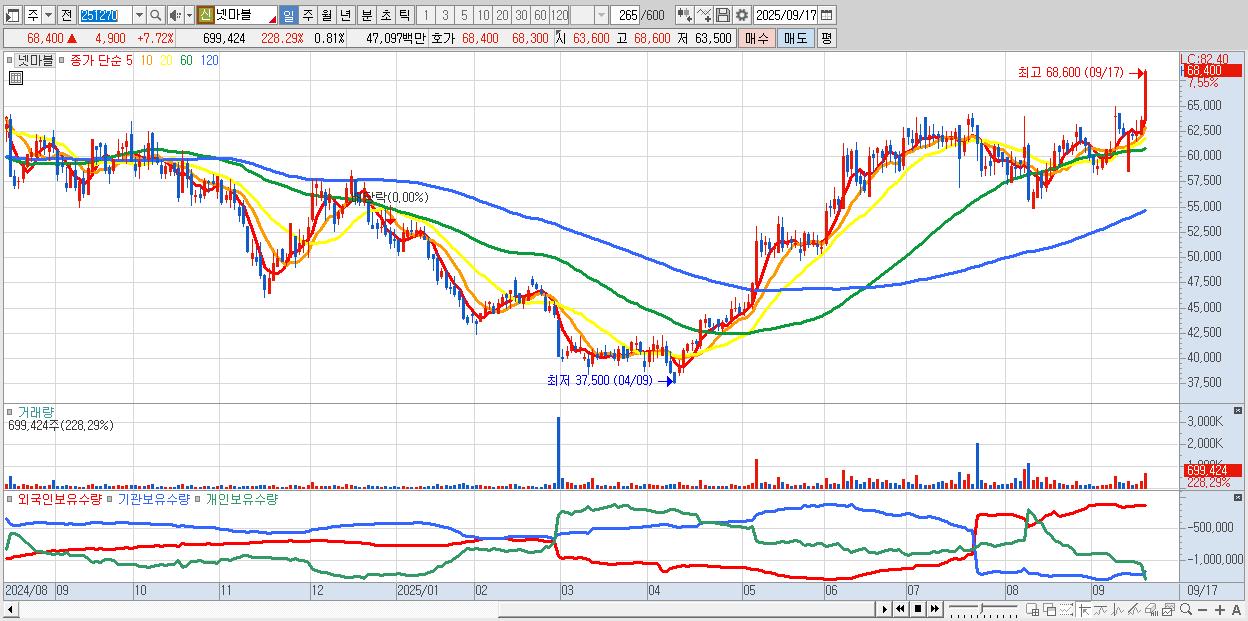The height and width of the screenshot is (621, 1248).
Task: Click the add candlestick chart icon
Action: pyautogui.click(x=684, y=15)
